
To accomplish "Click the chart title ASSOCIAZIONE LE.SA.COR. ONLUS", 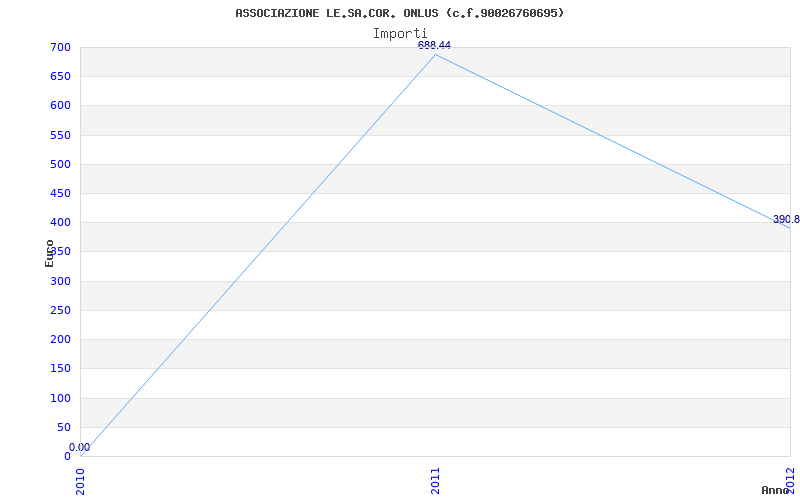I will [x=399, y=13].
